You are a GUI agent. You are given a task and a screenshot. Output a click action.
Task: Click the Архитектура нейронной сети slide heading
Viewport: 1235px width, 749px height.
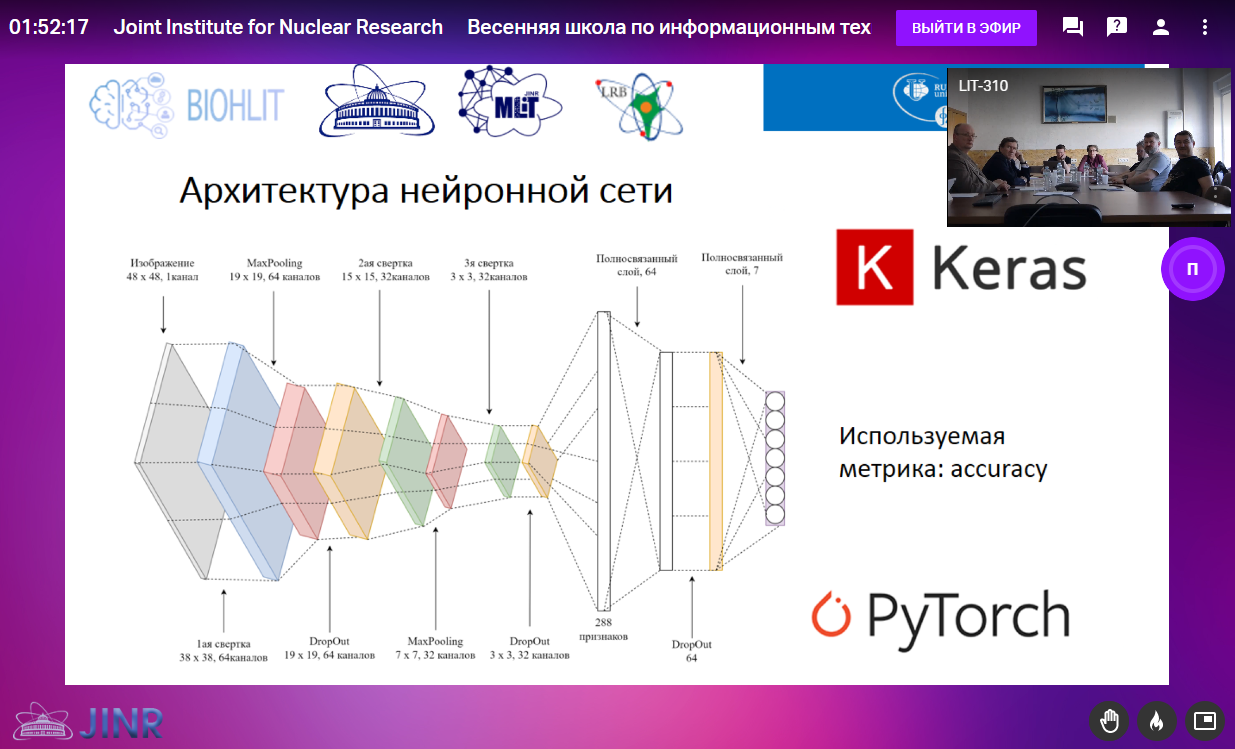425,190
